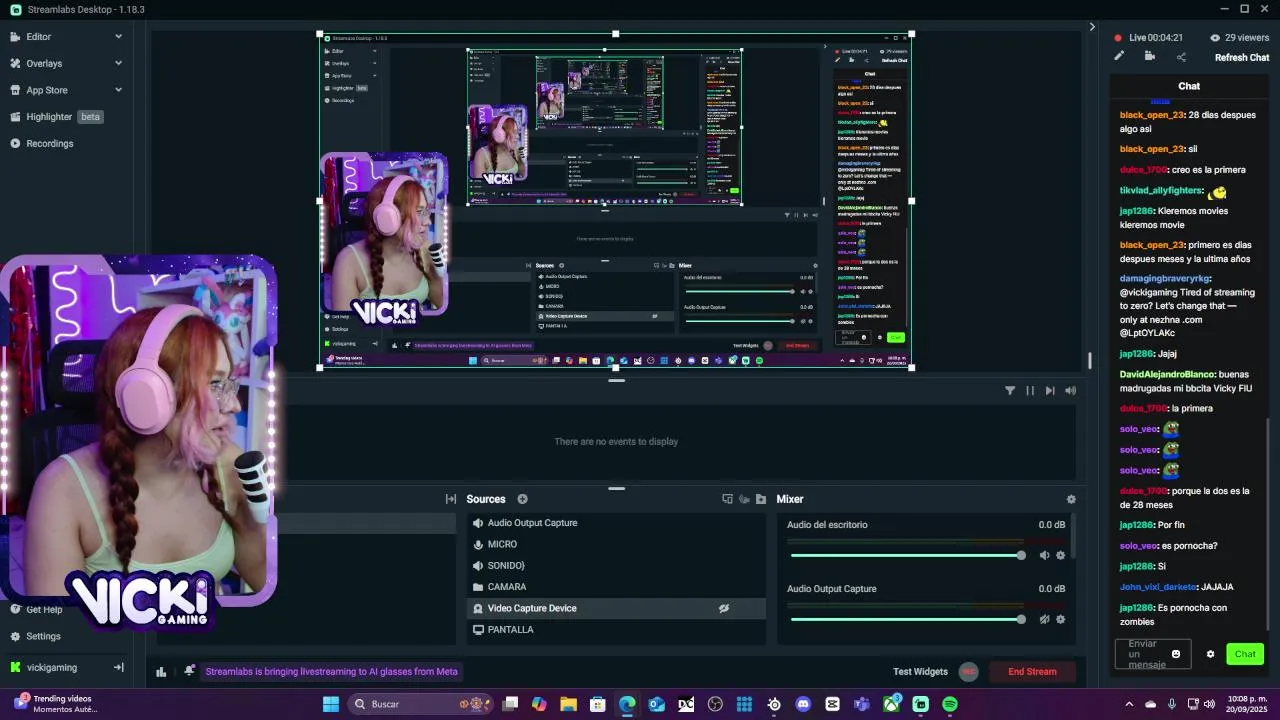Click the taskbar Buscar search box
1280x720 pixels.
point(420,704)
